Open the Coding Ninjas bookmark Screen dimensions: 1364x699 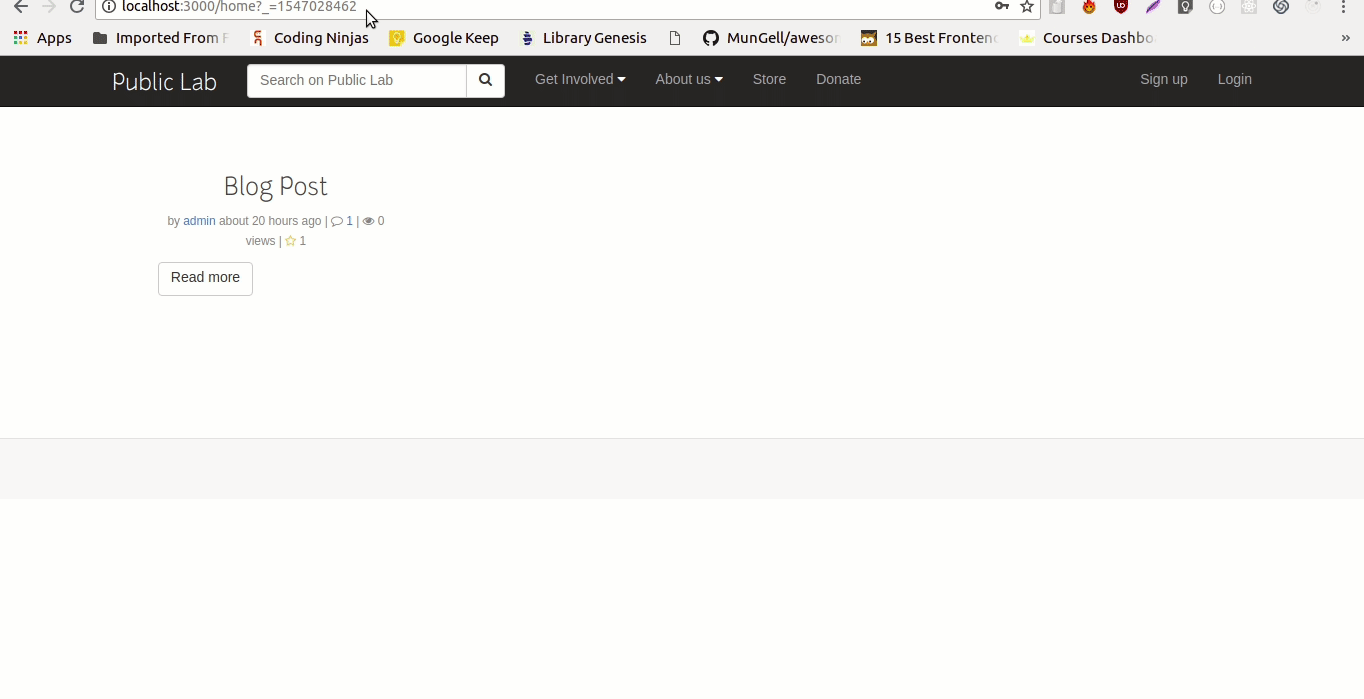310,38
